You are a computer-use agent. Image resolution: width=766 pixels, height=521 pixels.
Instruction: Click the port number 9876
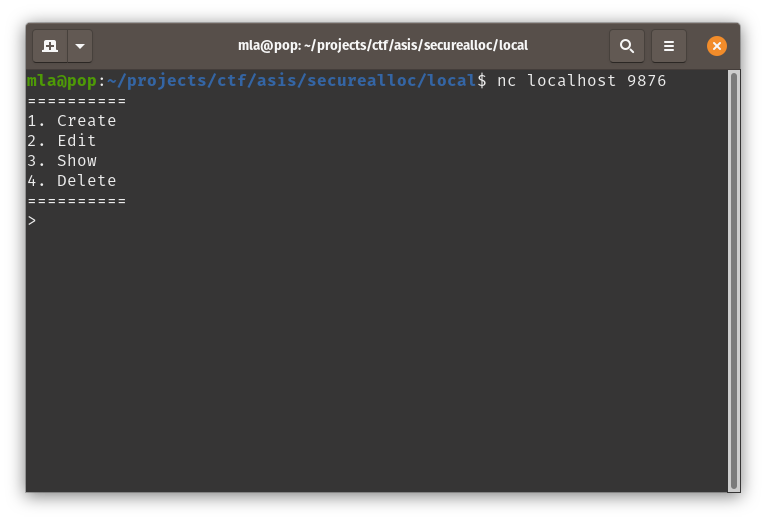pos(646,81)
